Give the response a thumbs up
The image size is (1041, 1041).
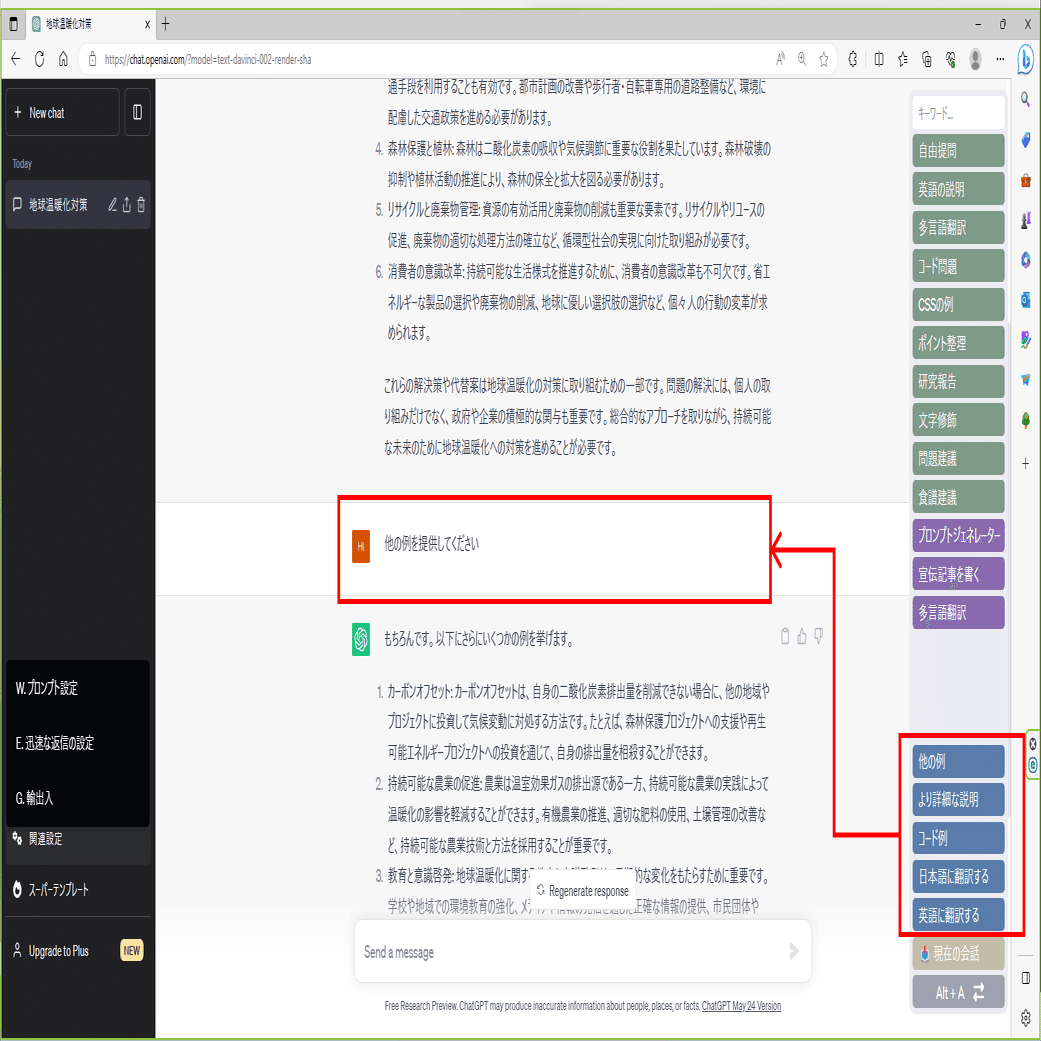(x=801, y=636)
